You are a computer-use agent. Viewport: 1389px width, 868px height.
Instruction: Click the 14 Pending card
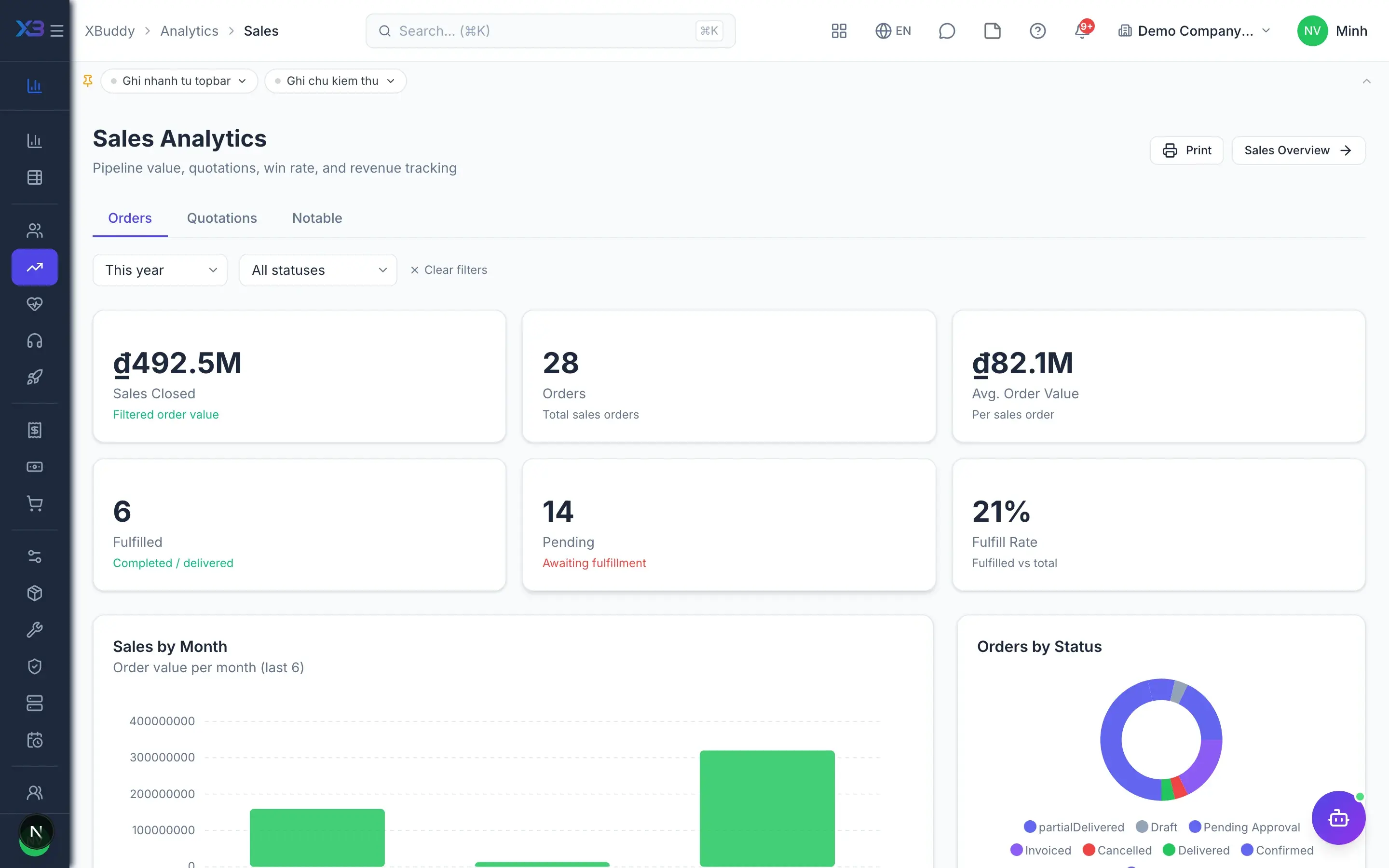point(728,525)
